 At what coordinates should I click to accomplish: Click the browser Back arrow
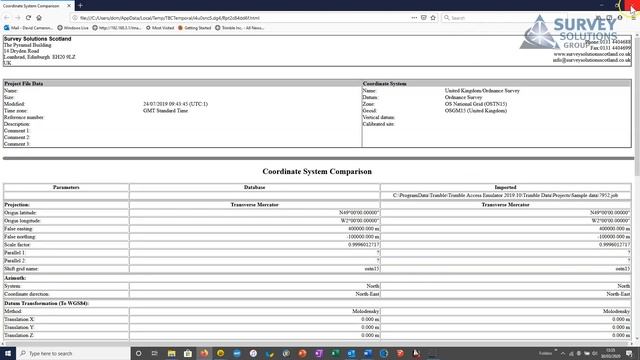tap(7, 18)
